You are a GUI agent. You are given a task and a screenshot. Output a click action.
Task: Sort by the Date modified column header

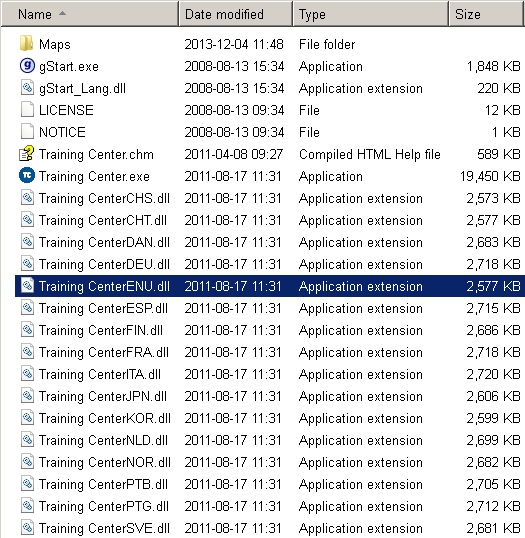click(x=236, y=14)
